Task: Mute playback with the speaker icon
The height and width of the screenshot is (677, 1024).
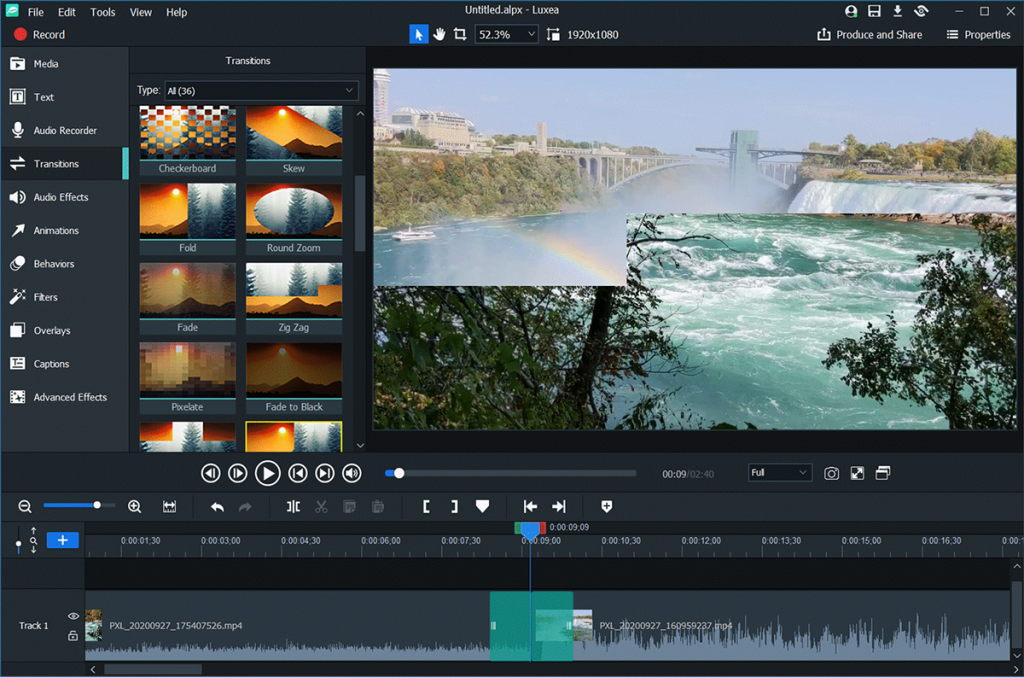Action: [x=351, y=473]
